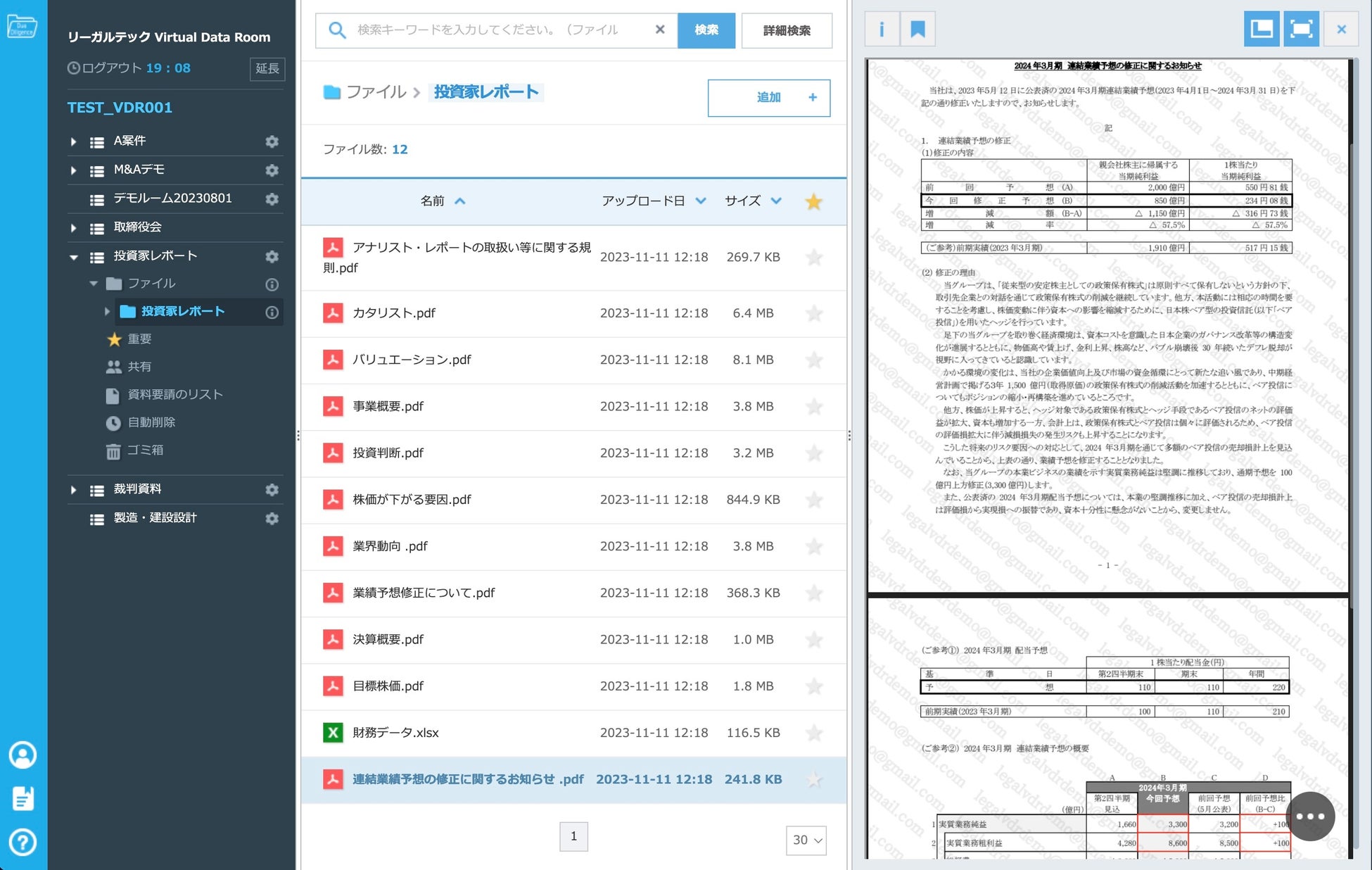Click the search keyword input field
1372x870 pixels.
click(x=493, y=30)
